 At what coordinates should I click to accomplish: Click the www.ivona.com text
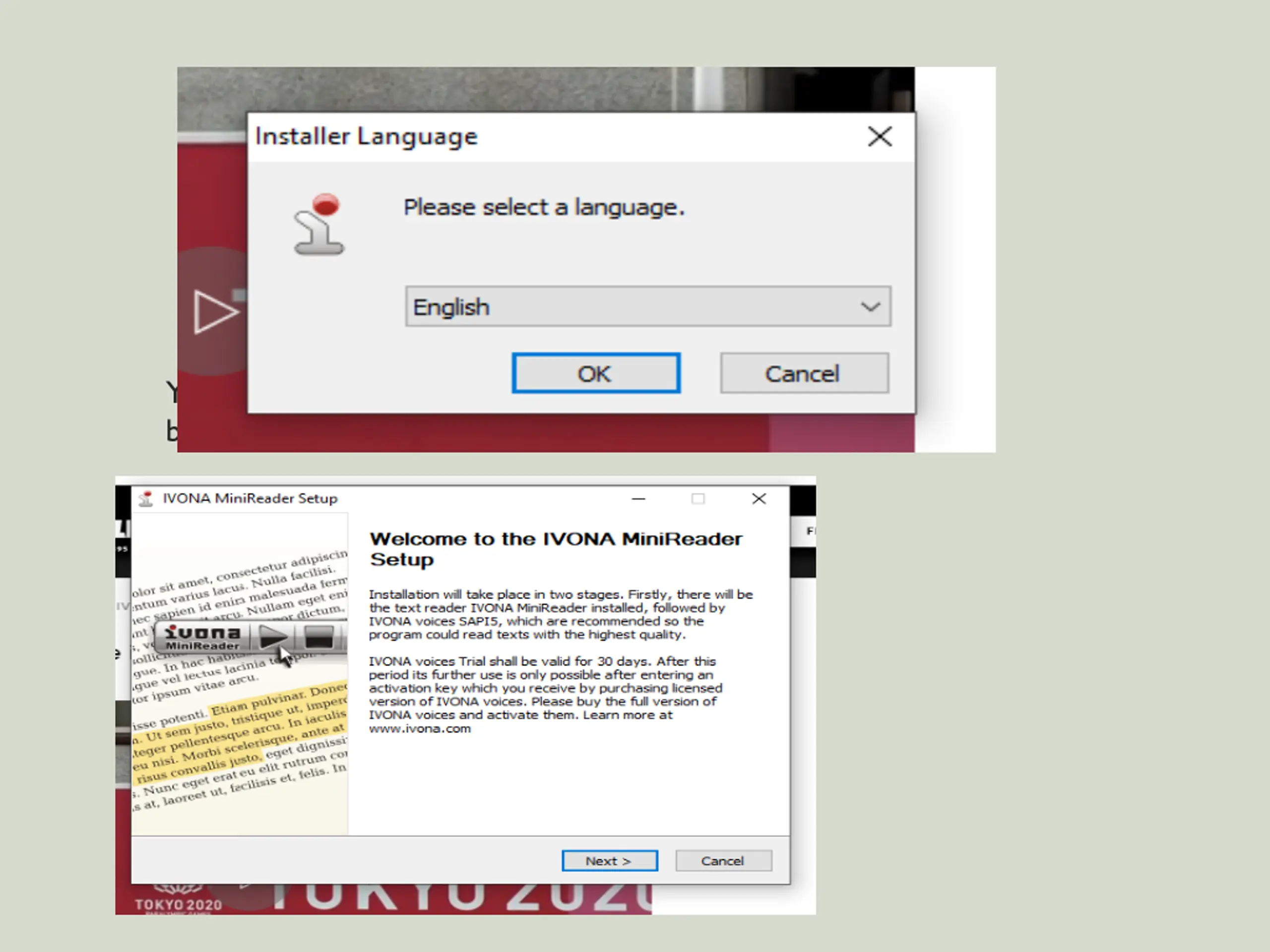[x=420, y=729]
